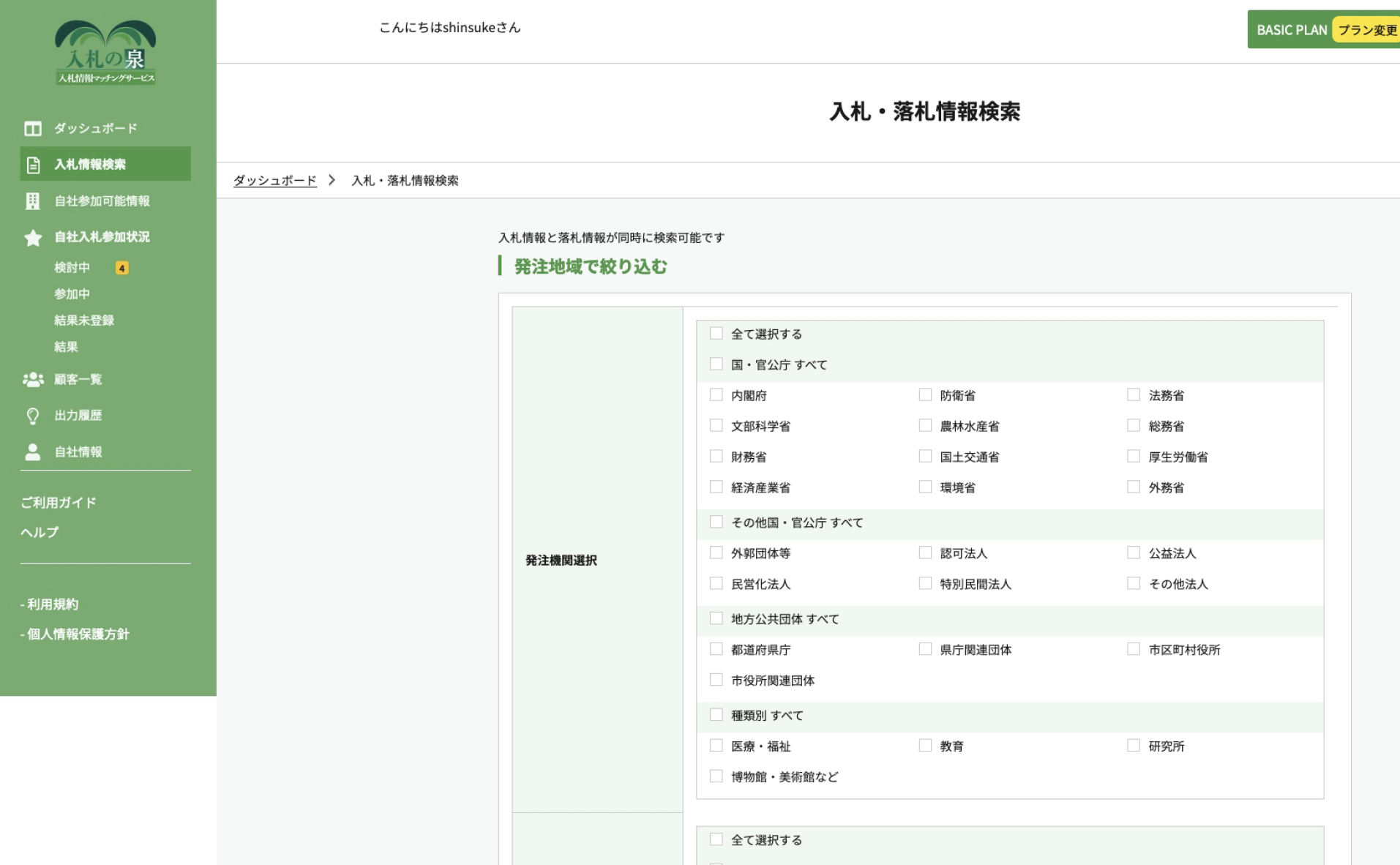Check 地方公共団体 すべて checkbox
This screenshot has height=865, width=1400.
coord(716,619)
